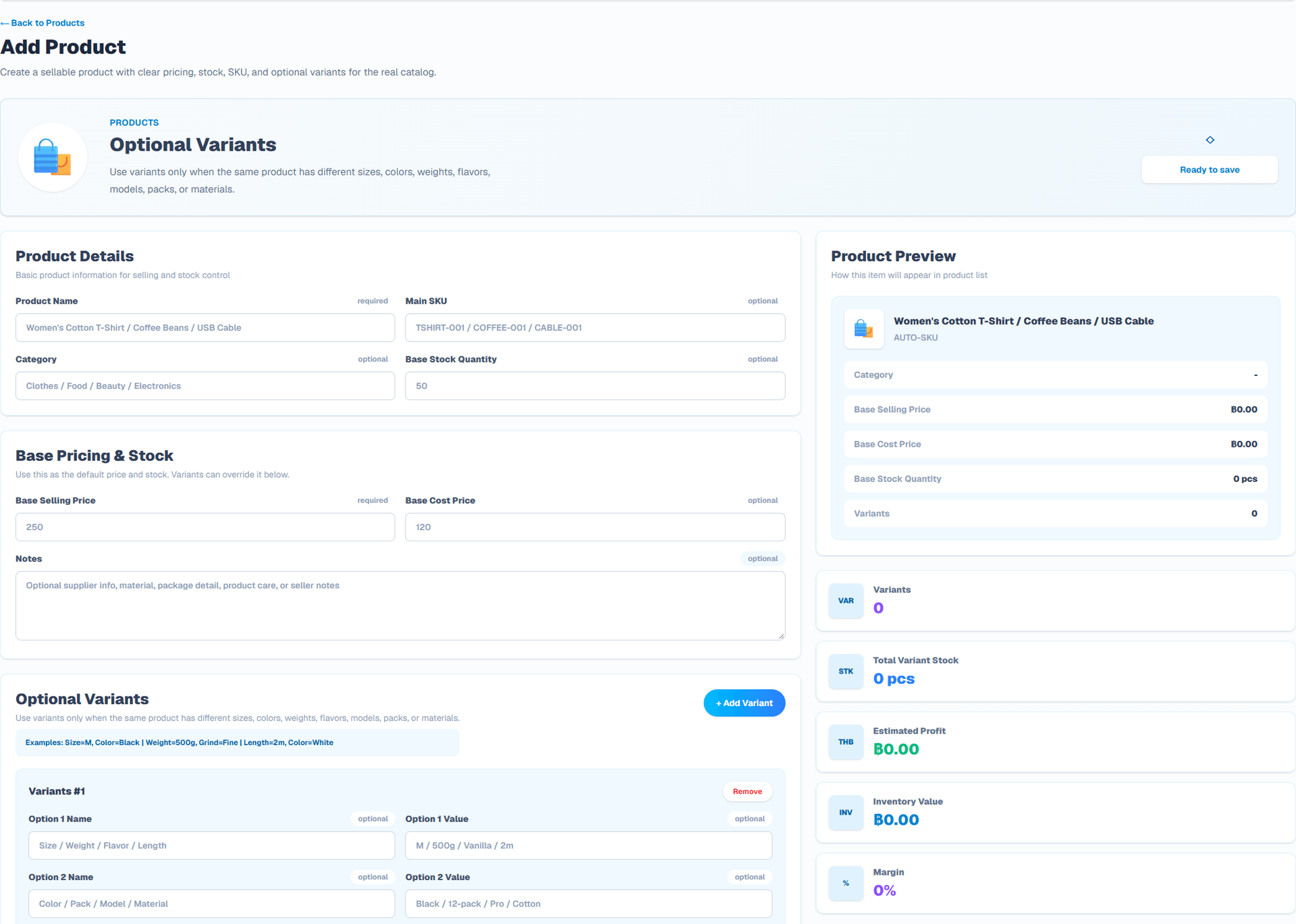This screenshot has width=1296, height=924.
Task: Click the Total Variant Stock 0 pcs value
Action: (x=894, y=679)
